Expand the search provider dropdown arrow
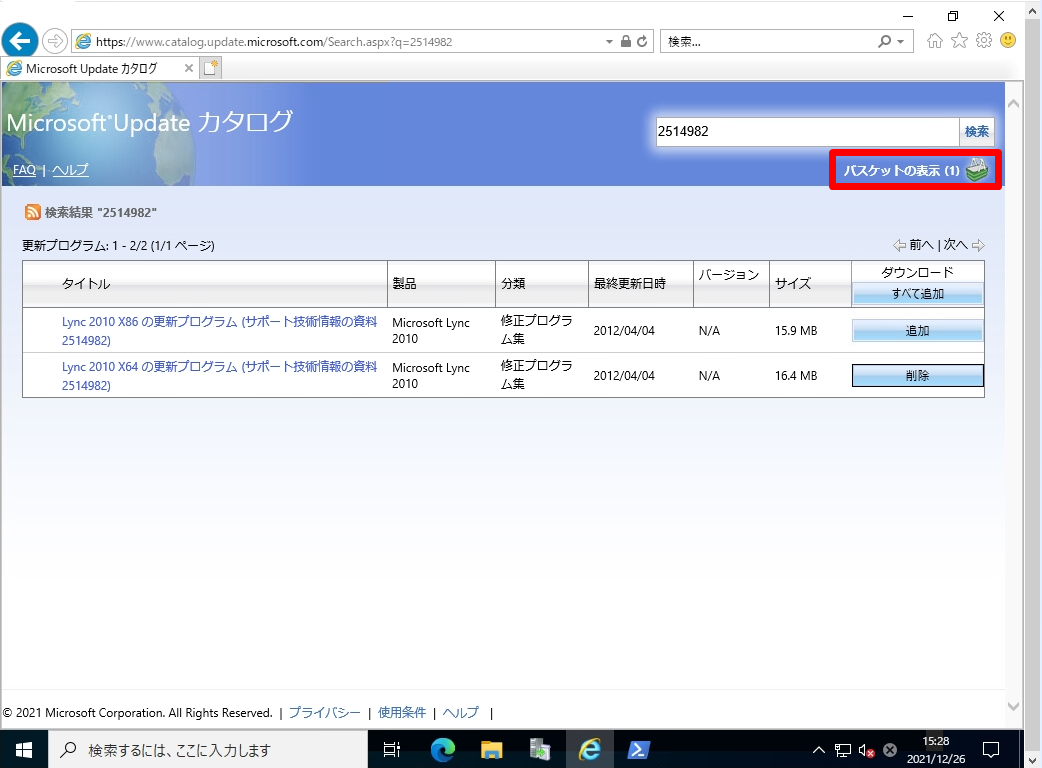The image size is (1042, 768). point(900,42)
